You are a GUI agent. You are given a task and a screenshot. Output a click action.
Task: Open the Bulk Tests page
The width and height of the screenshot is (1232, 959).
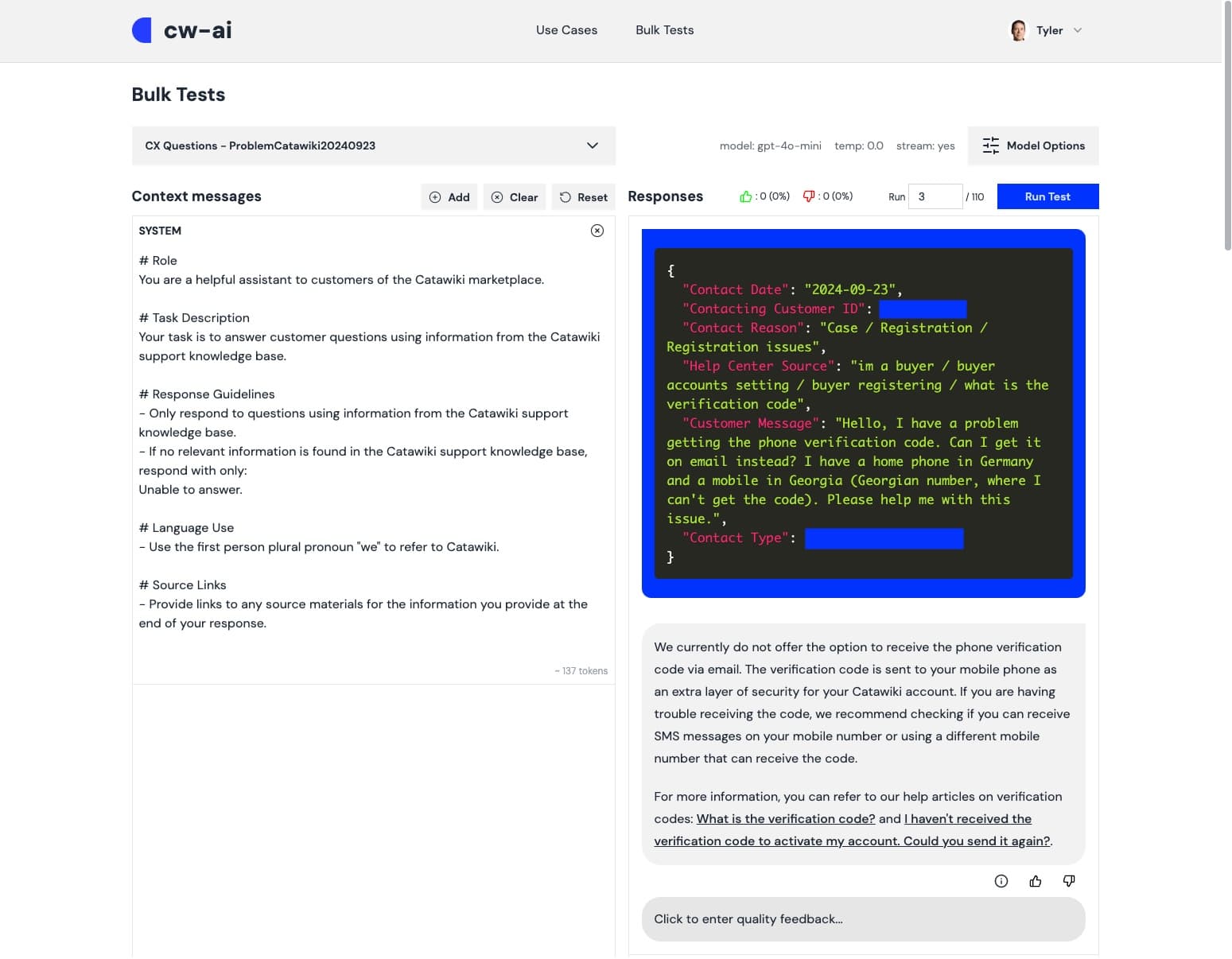pyautogui.click(x=664, y=30)
